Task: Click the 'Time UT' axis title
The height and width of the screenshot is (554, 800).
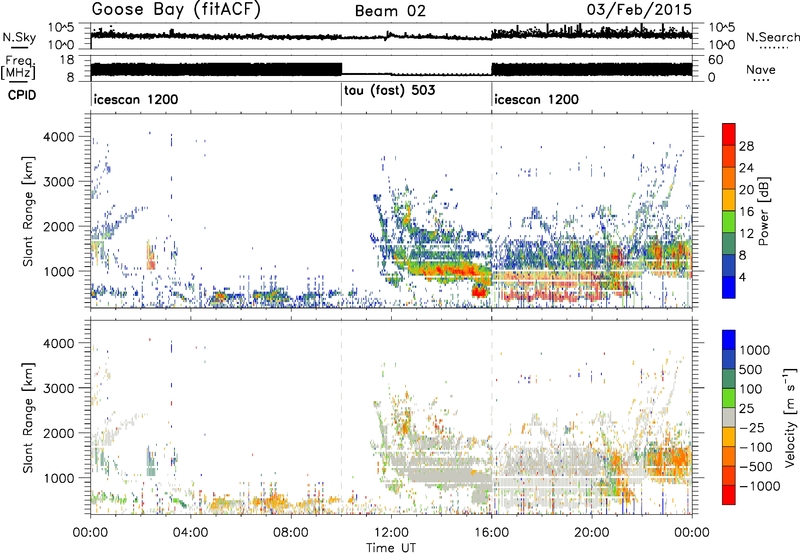Action: coord(391,548)
